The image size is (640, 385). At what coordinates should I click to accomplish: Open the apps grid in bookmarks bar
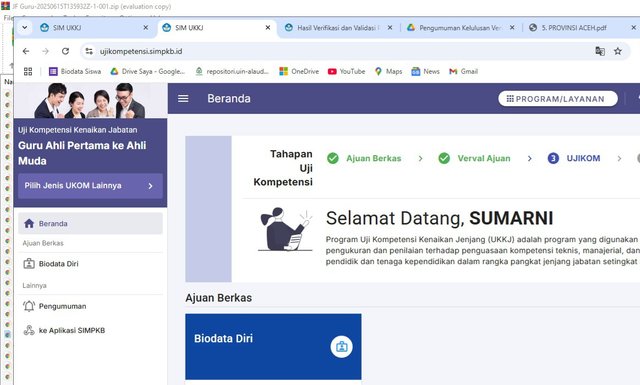click(28, 71)
